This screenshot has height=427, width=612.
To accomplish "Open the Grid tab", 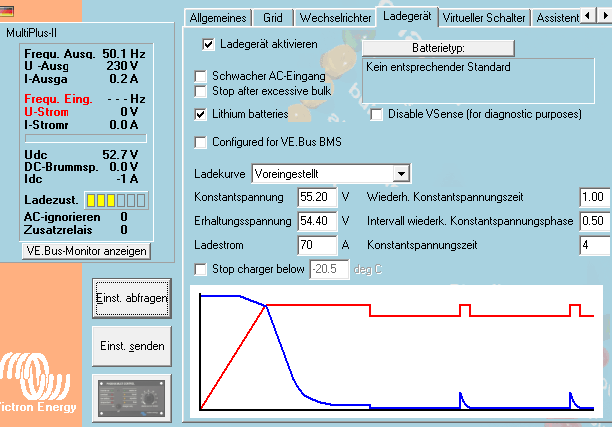I will [272, 18].
